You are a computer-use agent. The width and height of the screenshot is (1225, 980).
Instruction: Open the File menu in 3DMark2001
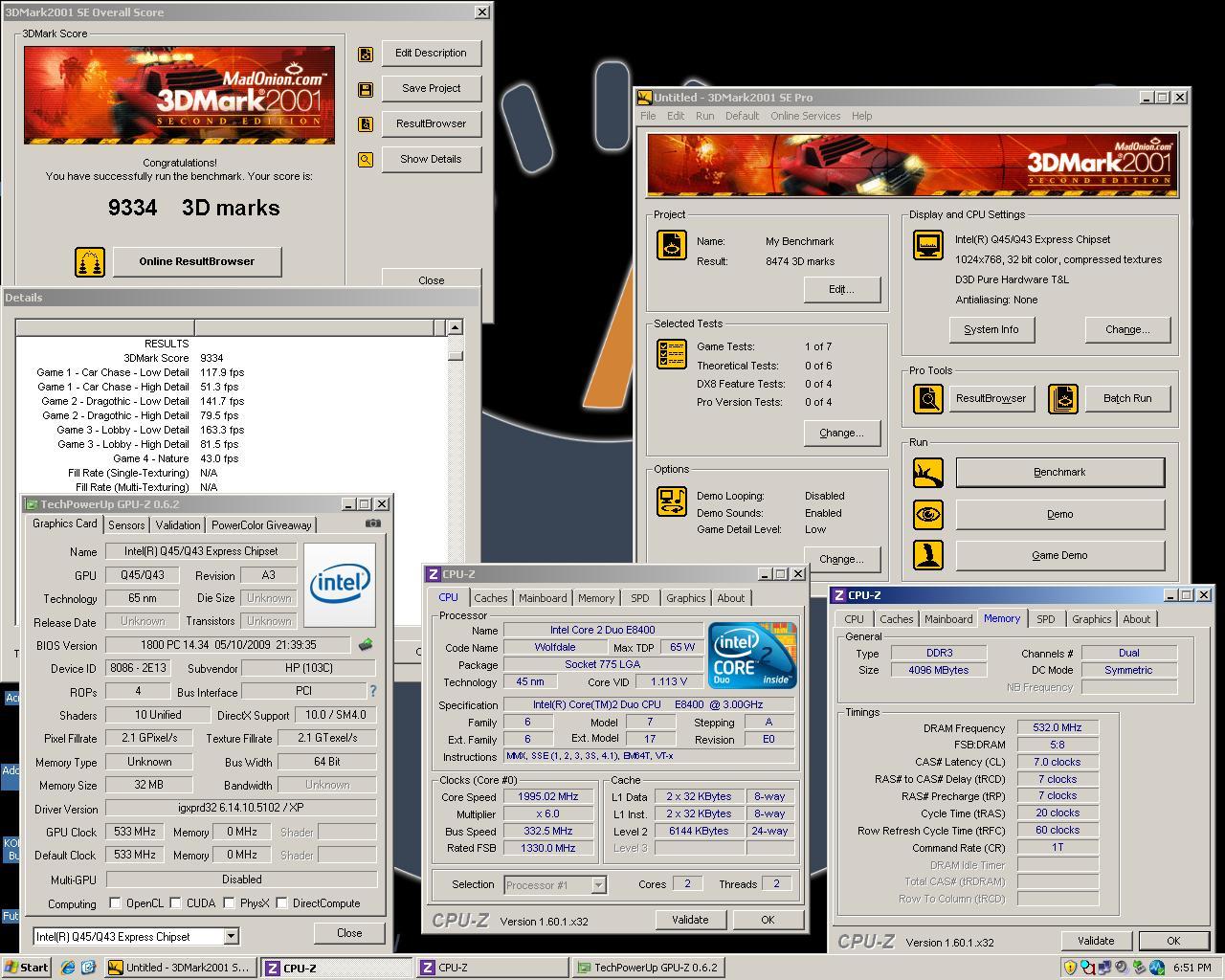pyautogui.click(x=648, y=116)
